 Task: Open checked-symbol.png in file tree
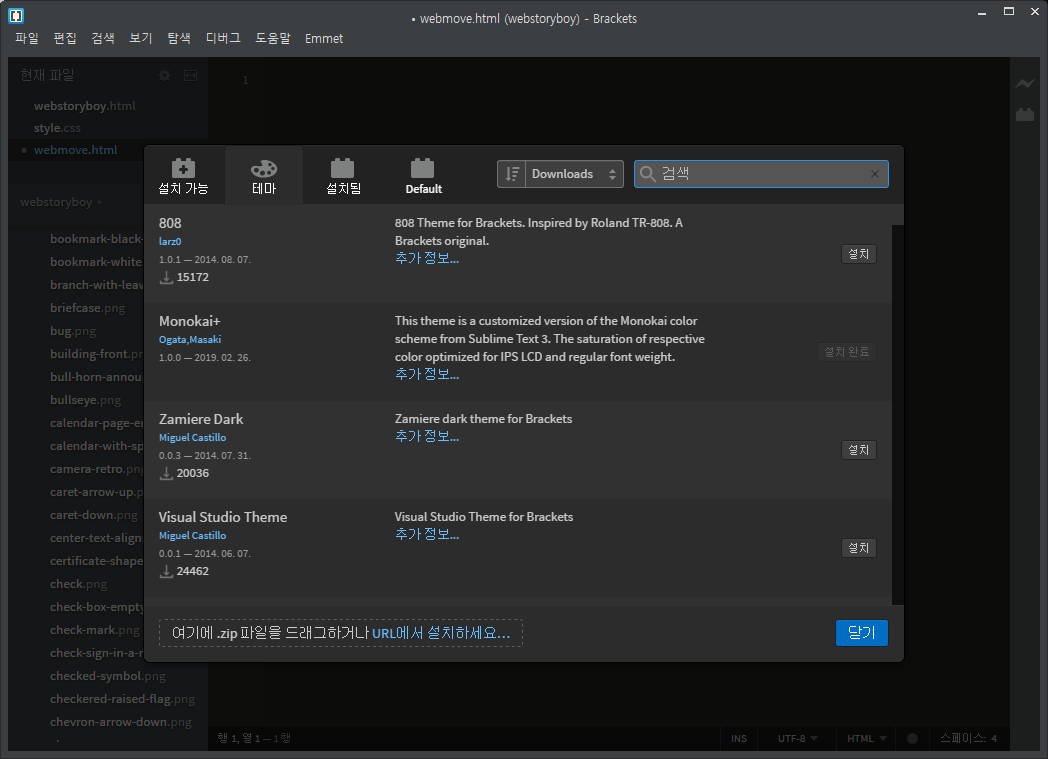click(x=108, y=676)
